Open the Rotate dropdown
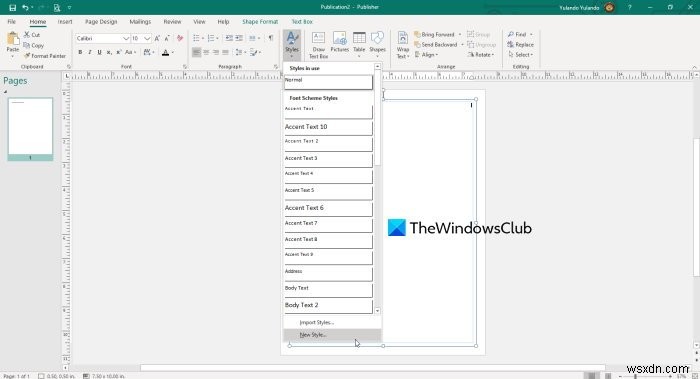 pyautogui.click(x=481, y=55)
